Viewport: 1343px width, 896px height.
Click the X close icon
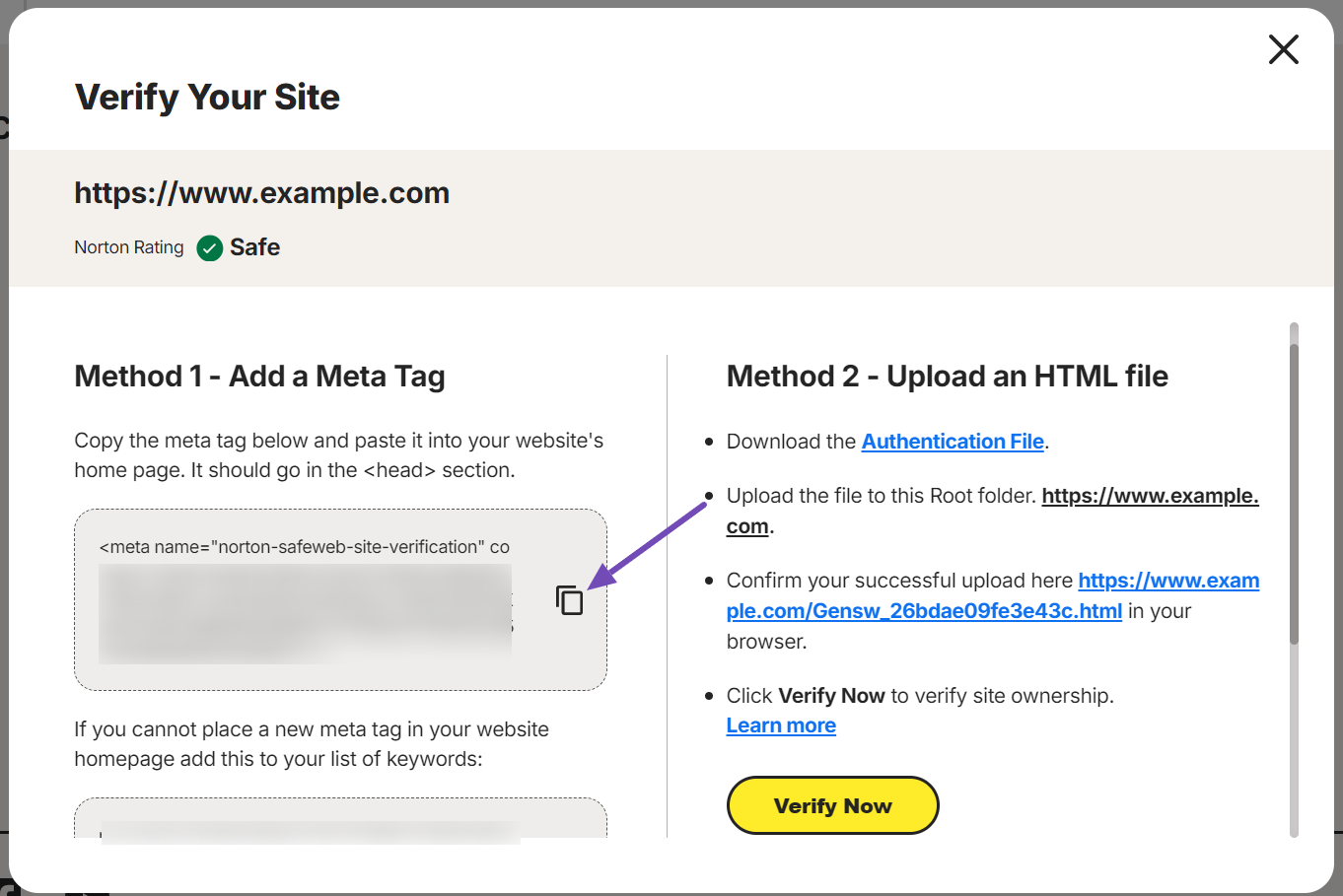point(1283,49)
